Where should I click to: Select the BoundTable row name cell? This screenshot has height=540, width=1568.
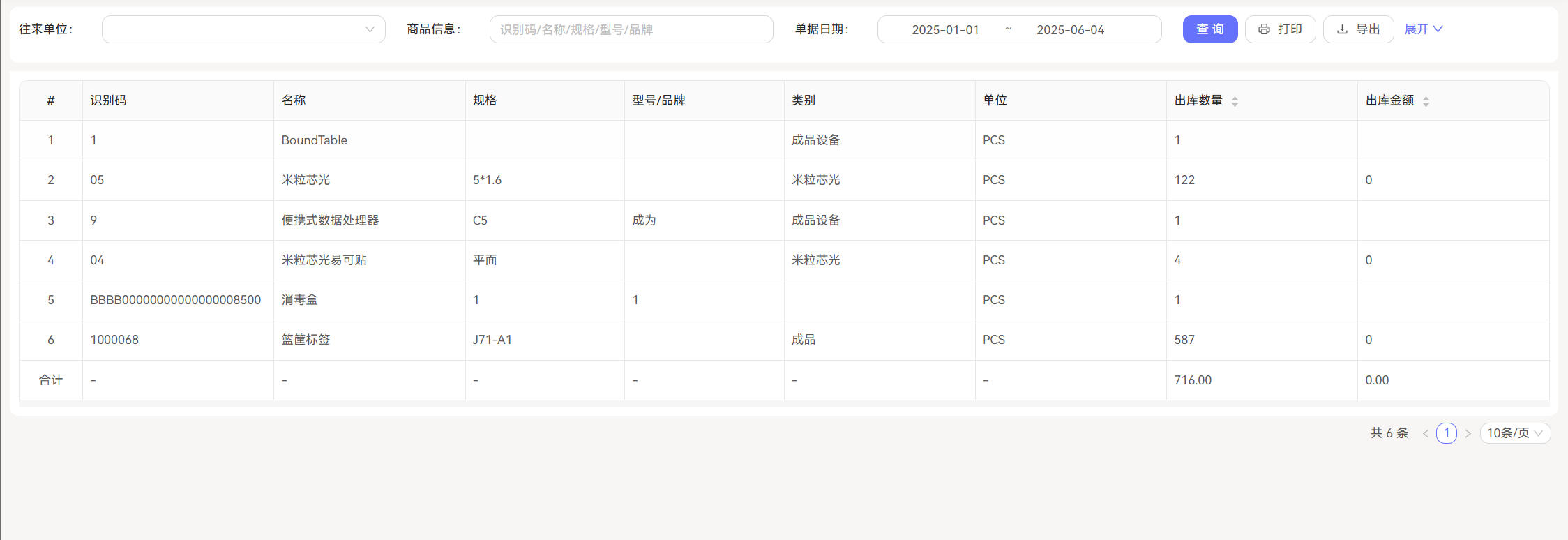[315, 140]
